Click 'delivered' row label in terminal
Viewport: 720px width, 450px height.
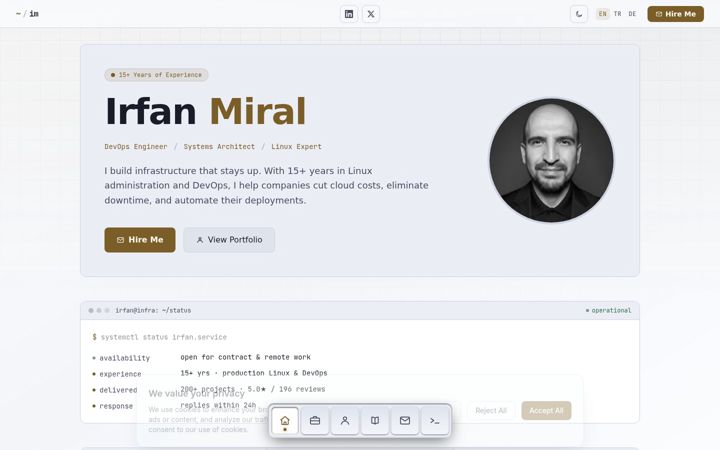[118, 390]
